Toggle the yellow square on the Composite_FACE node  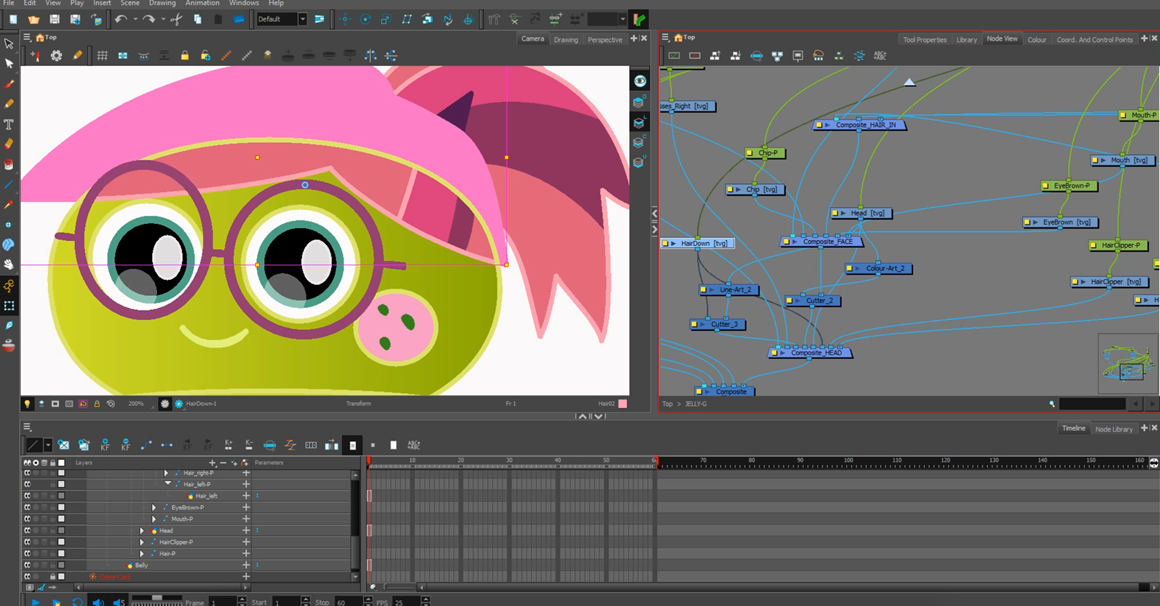pos(787,242)
